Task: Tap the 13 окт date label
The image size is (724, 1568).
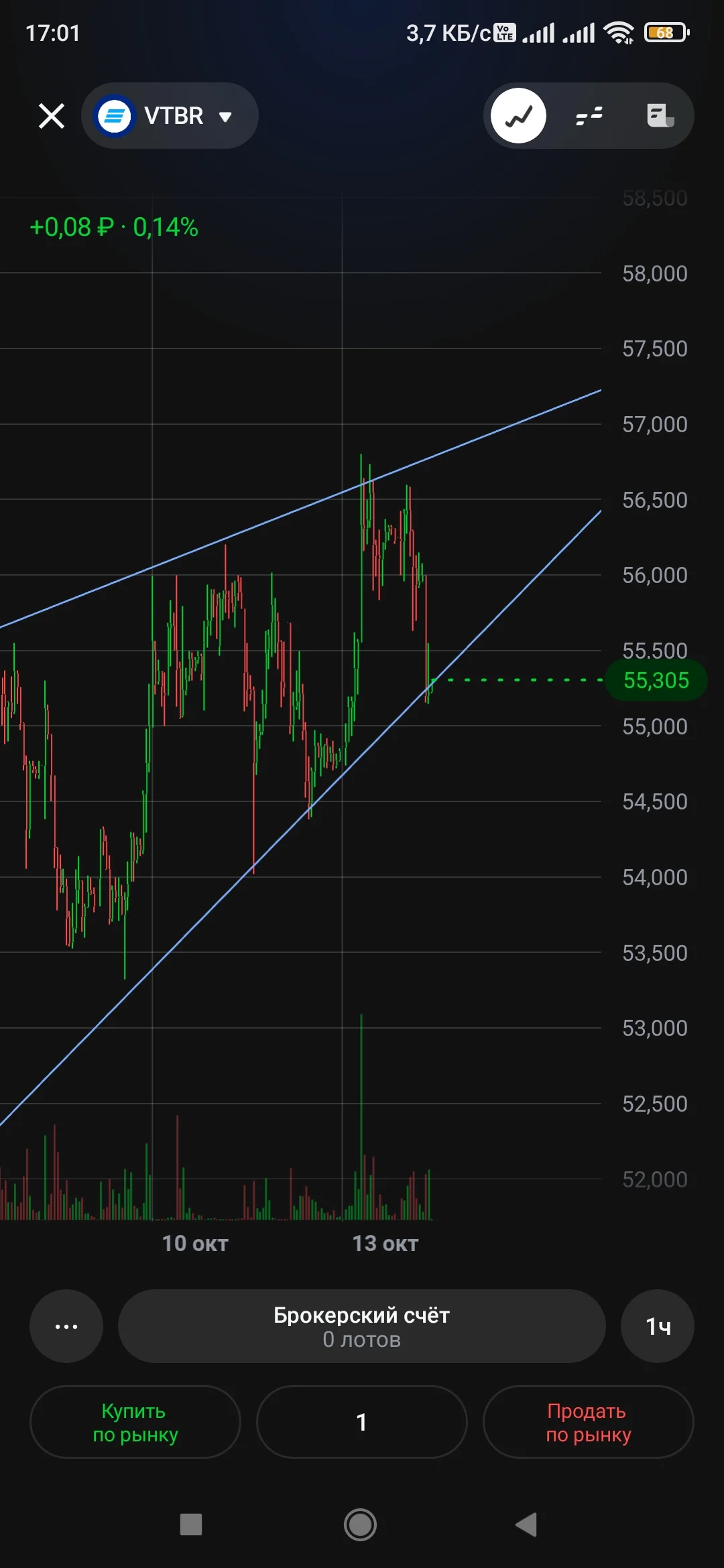Action: (x=385, y=1244)
